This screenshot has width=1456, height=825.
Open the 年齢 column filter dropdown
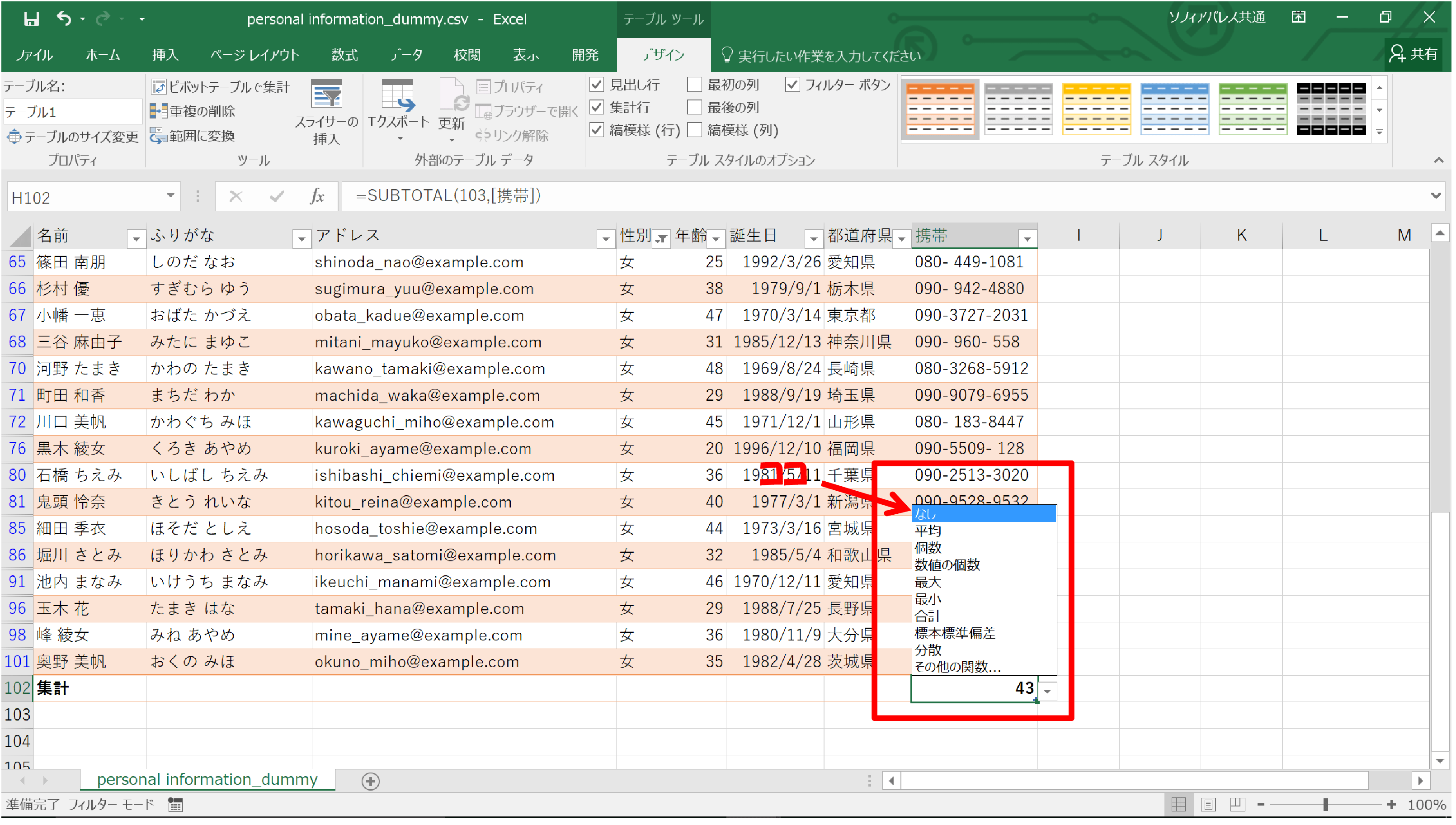click(x=716, y=239)
